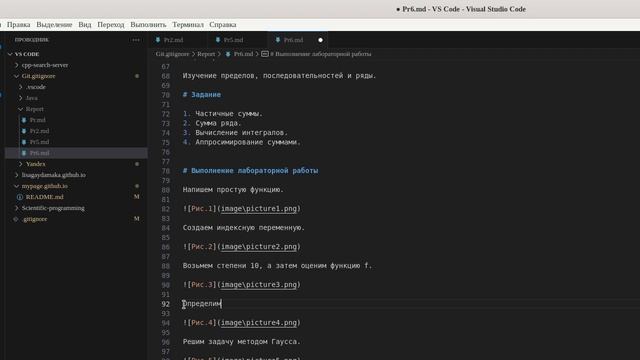Image resolution: width=640 pixels, height=360 pixels.
Task: Click Report in the breadcrumb path
Action: click(x=206, y=54)
